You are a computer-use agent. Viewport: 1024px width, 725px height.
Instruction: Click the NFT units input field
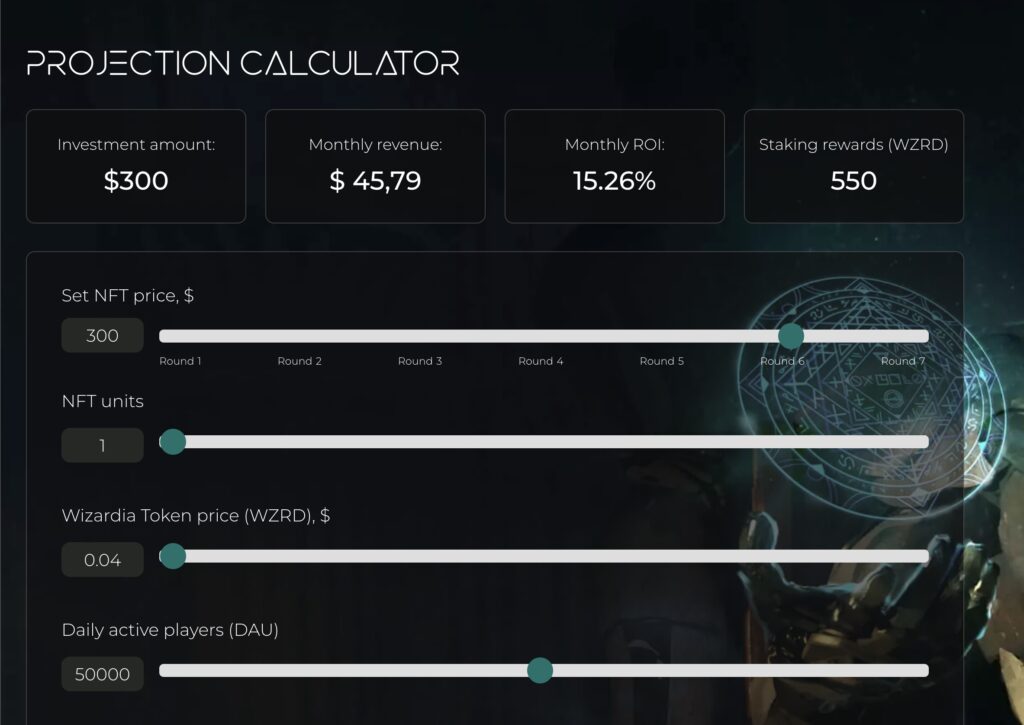[x=103, y=445]
